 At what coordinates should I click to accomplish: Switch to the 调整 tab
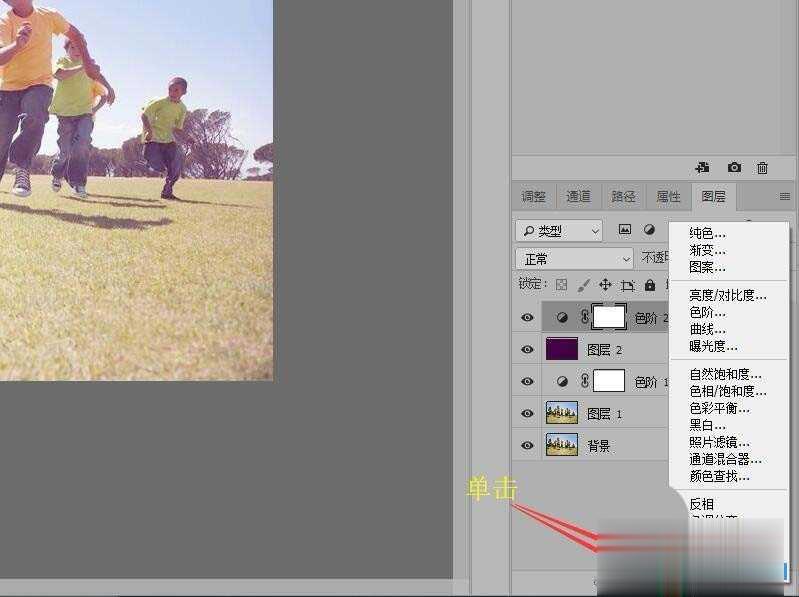click(534, 196)
